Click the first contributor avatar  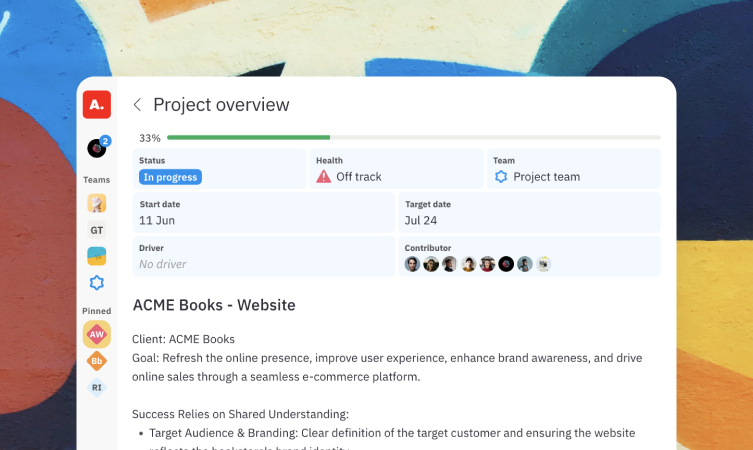[x=412, y=264]
